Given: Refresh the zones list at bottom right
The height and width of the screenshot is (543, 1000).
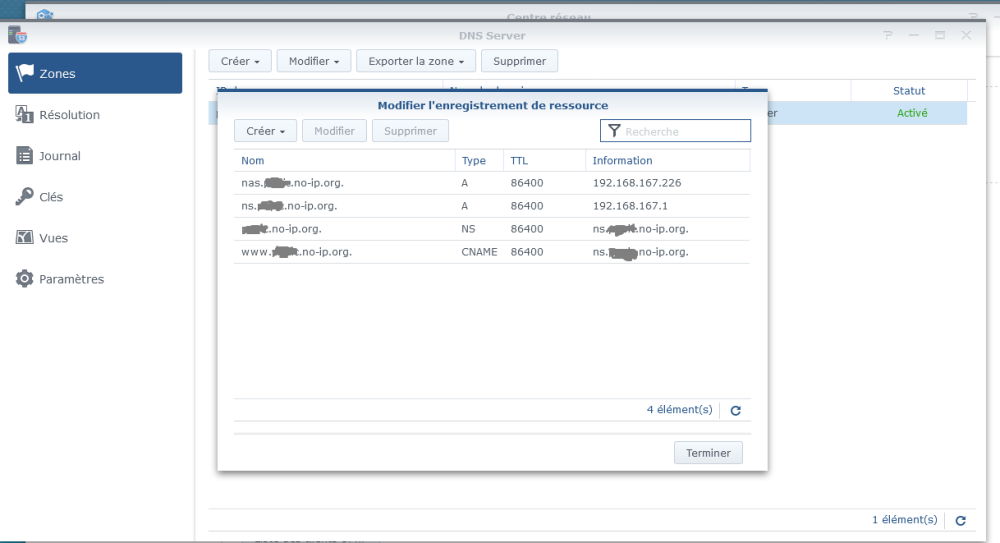Looking at the screenshot, I should [960, 520].
